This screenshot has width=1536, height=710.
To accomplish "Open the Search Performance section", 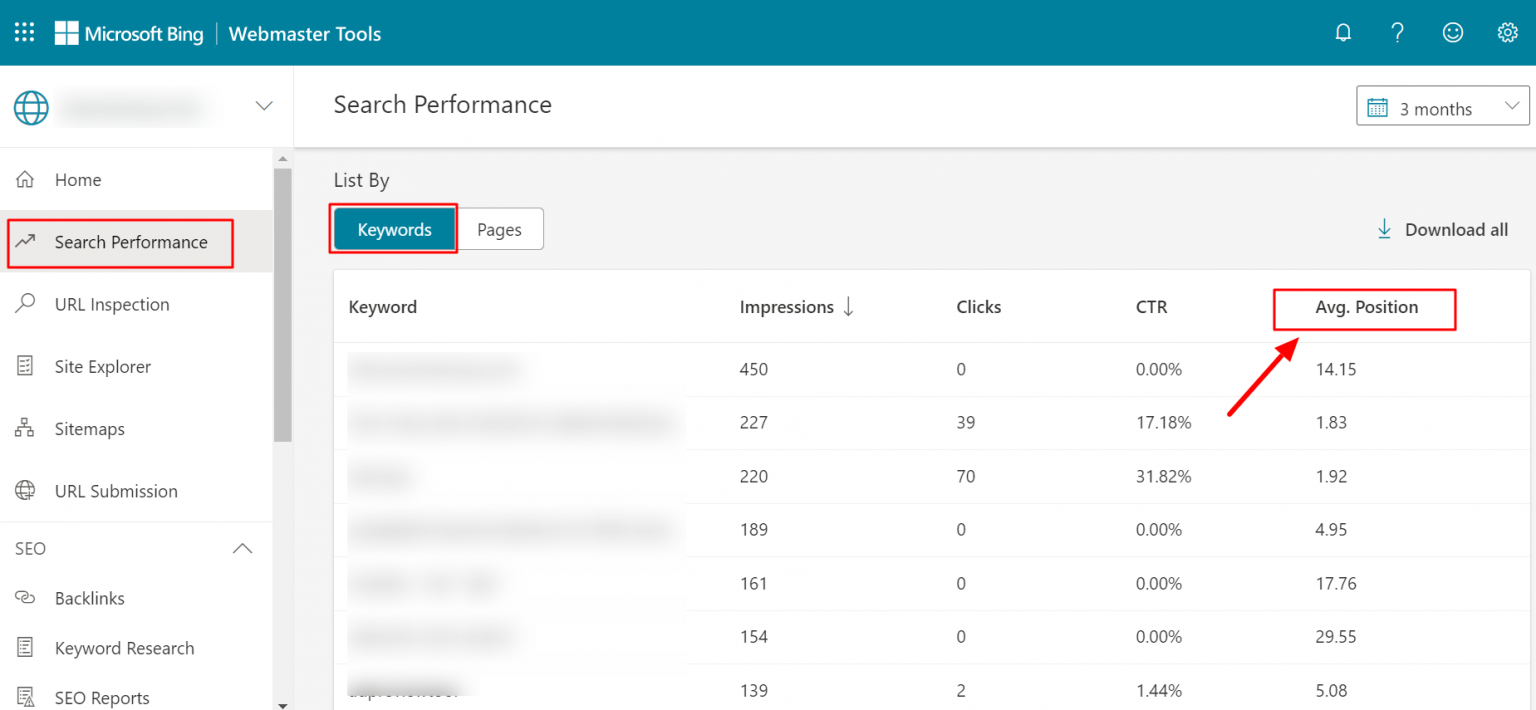I will click(130, 242).
